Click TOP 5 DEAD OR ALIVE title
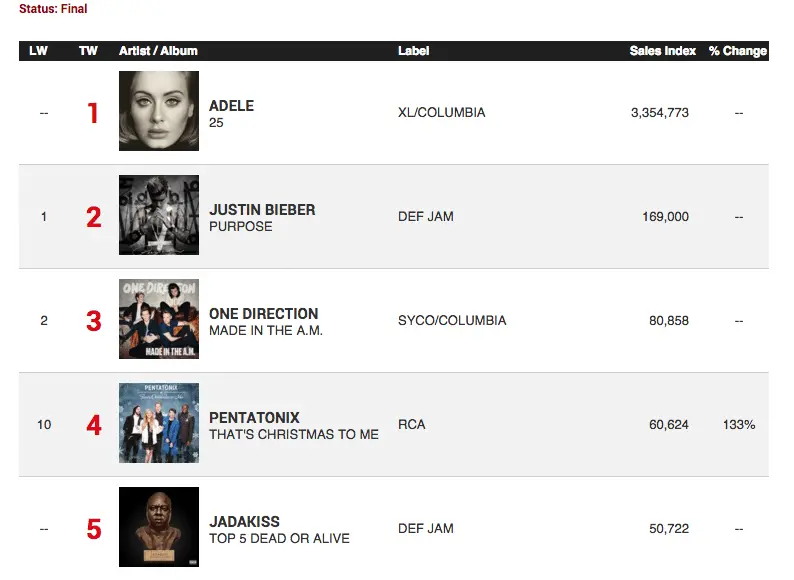Screen dimensions: 794x580 click(279, 538)
